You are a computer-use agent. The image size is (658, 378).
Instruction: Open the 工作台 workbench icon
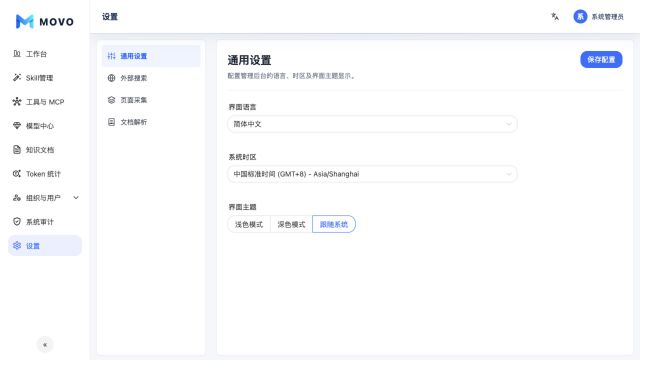point(17,54)
